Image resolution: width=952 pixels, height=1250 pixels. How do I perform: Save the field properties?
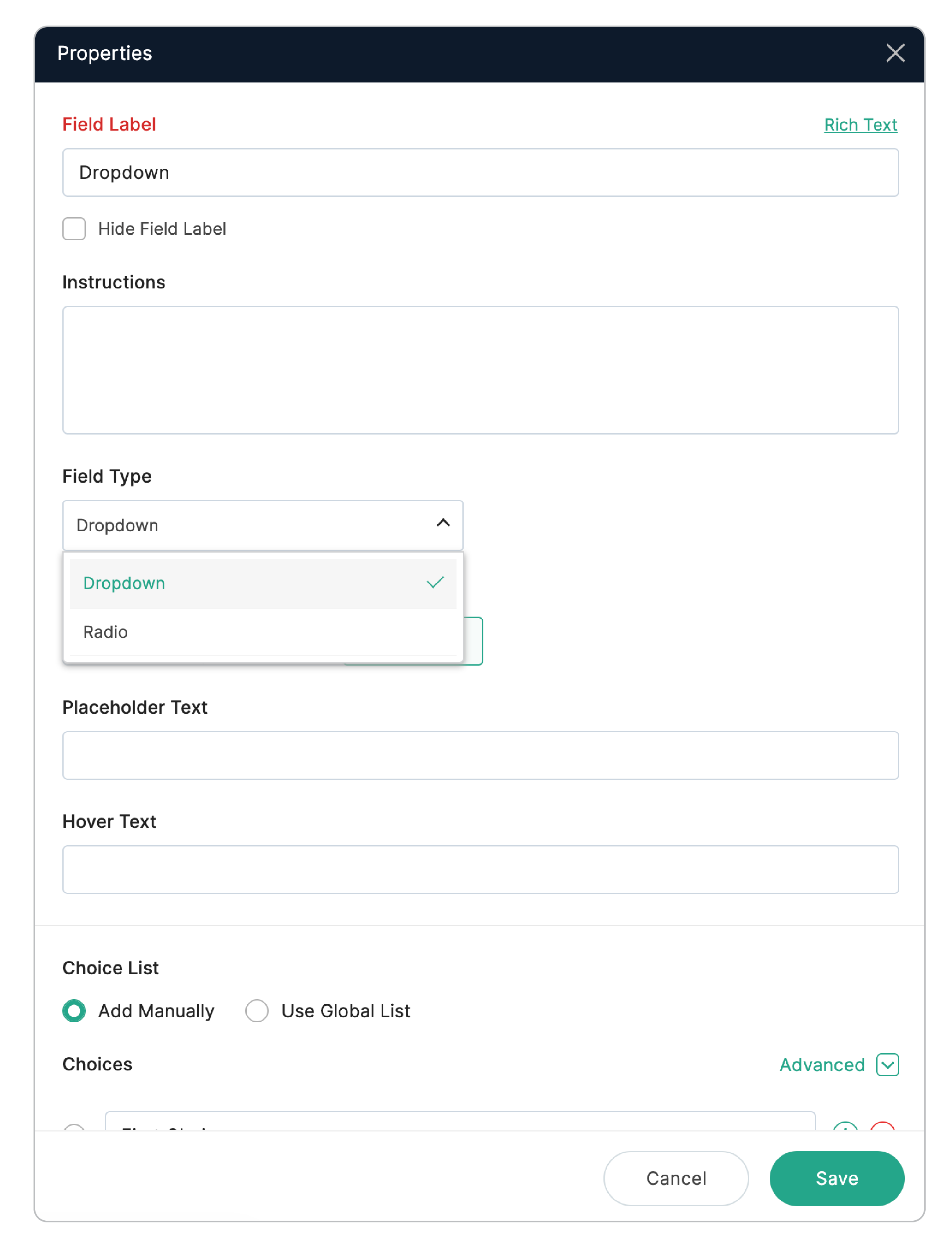pyautogui.click(x=837, y=1178)
